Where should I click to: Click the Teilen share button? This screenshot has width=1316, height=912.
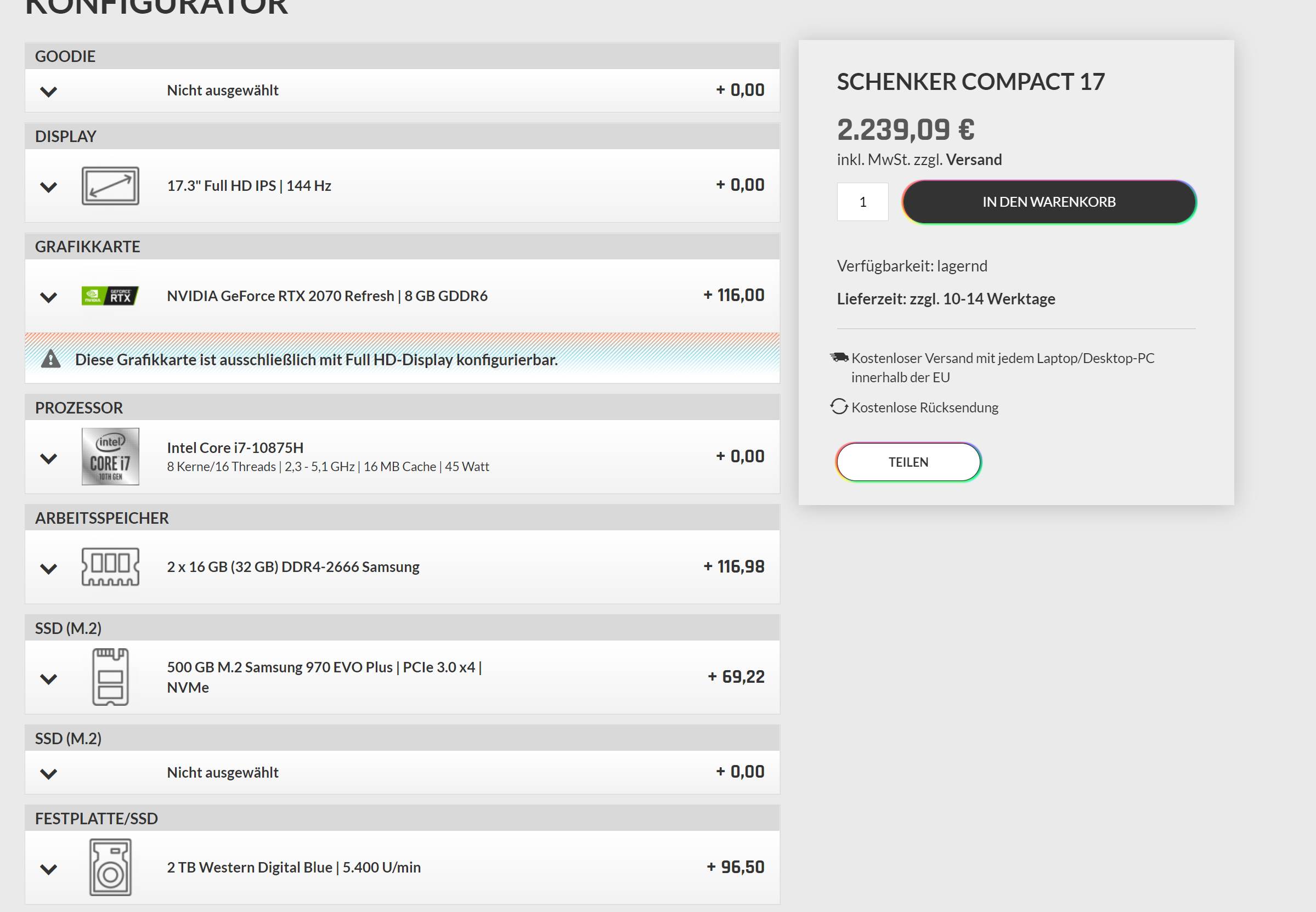(x=908, y=462)
